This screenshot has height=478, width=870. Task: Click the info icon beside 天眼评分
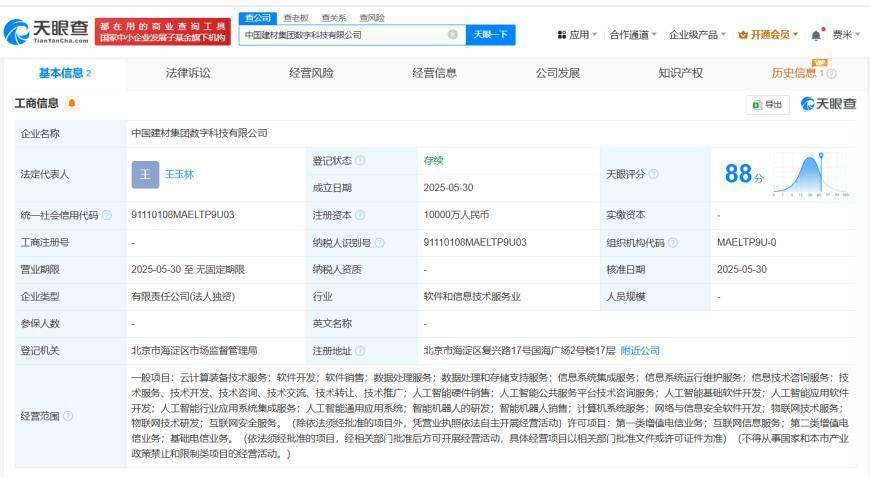654,174
